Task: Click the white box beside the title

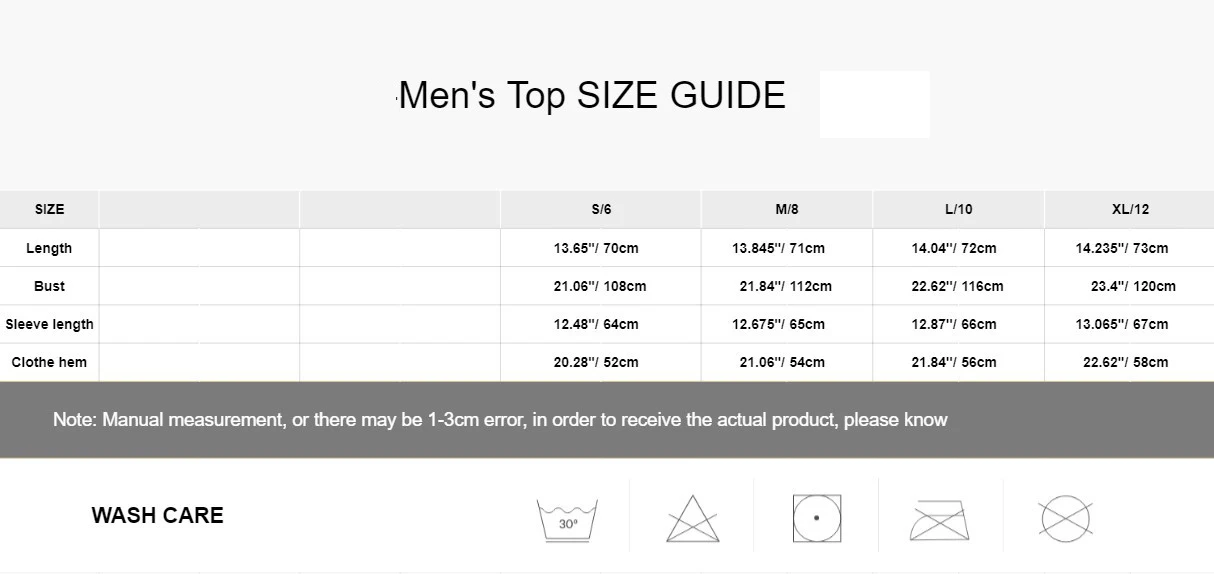Action: 874,104
